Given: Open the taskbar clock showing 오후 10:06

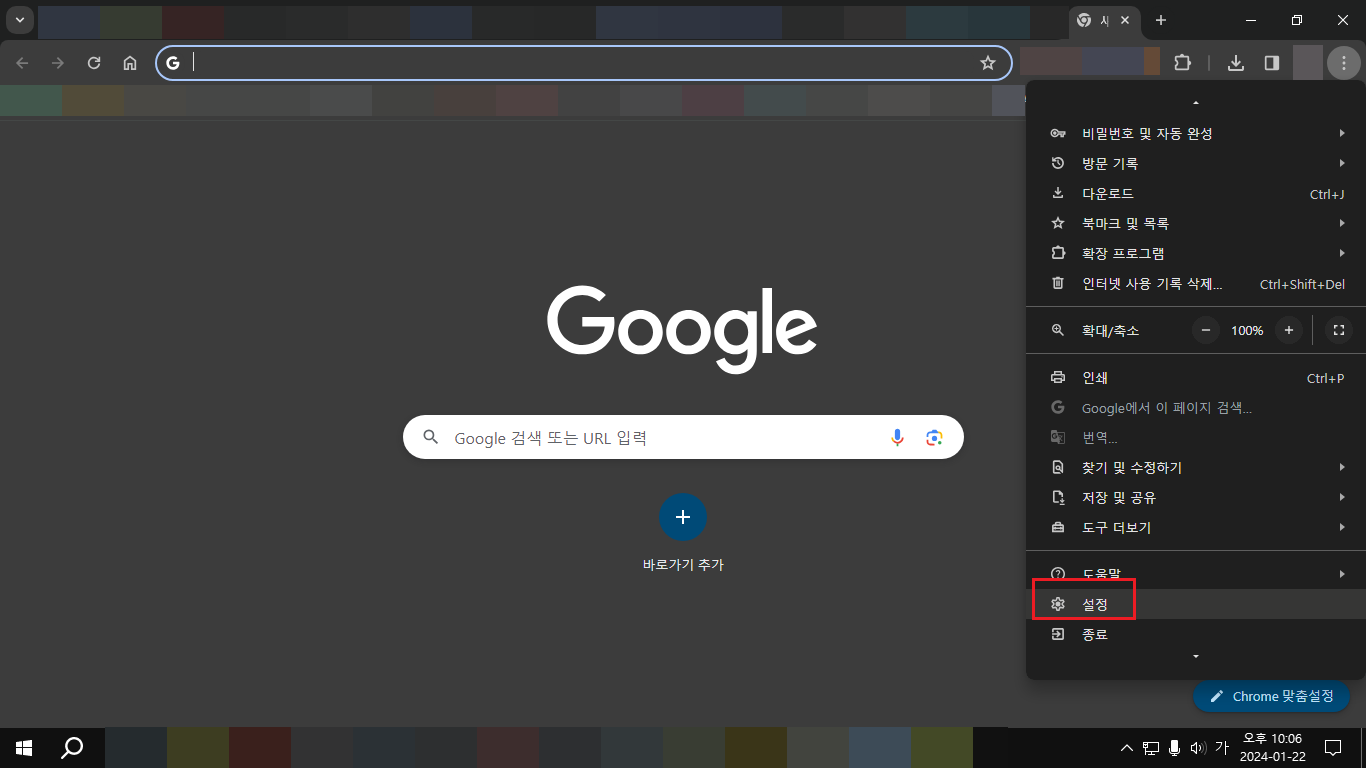Looking at the screenshot, I should (x=1272, y=747).
